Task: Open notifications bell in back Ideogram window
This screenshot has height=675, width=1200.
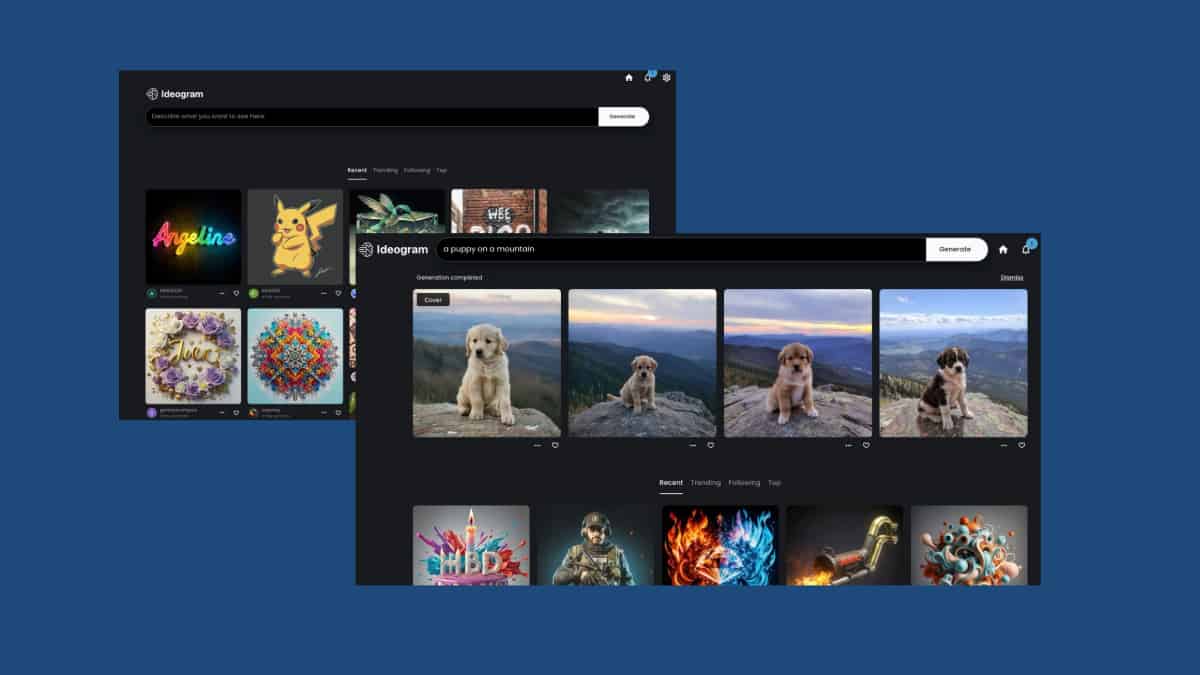Action: [648, 78]
